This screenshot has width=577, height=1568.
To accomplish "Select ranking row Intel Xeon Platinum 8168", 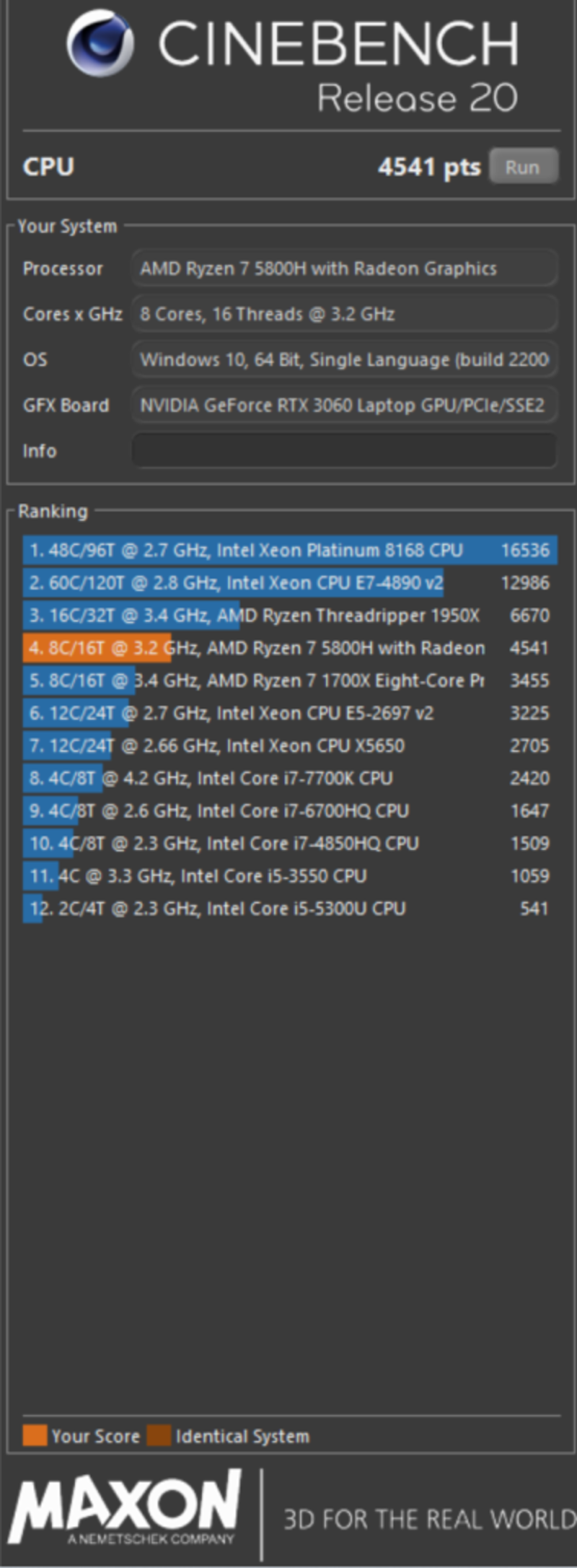I will (290, 550).
